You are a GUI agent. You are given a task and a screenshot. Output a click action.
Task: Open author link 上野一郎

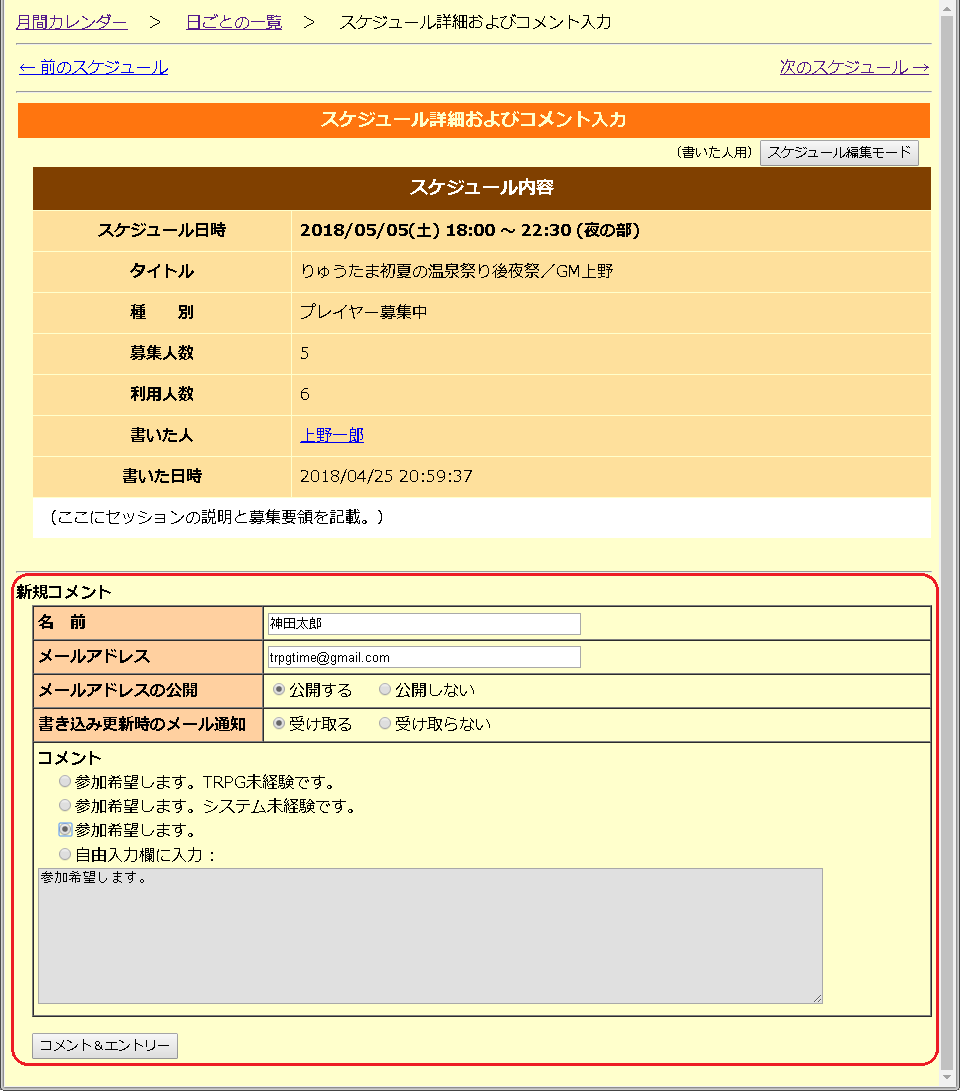(x=332, y=435)
